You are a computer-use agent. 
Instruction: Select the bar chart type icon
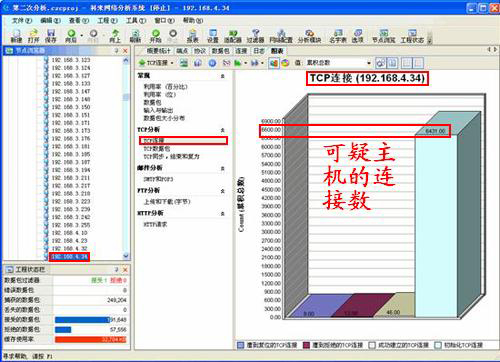(x=273, y=63)
